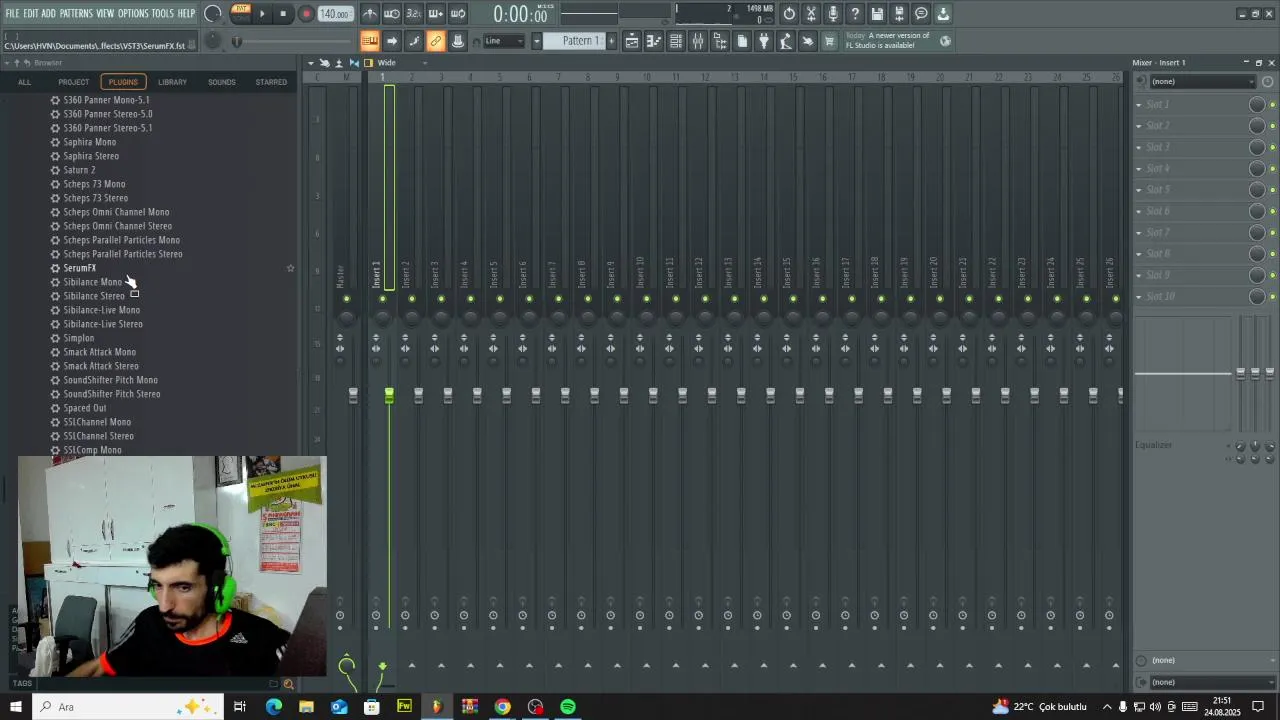Open the audio editor scissors icon
Image resolution: width=1280 pixels, height=720 pixels.
(811, 14)
